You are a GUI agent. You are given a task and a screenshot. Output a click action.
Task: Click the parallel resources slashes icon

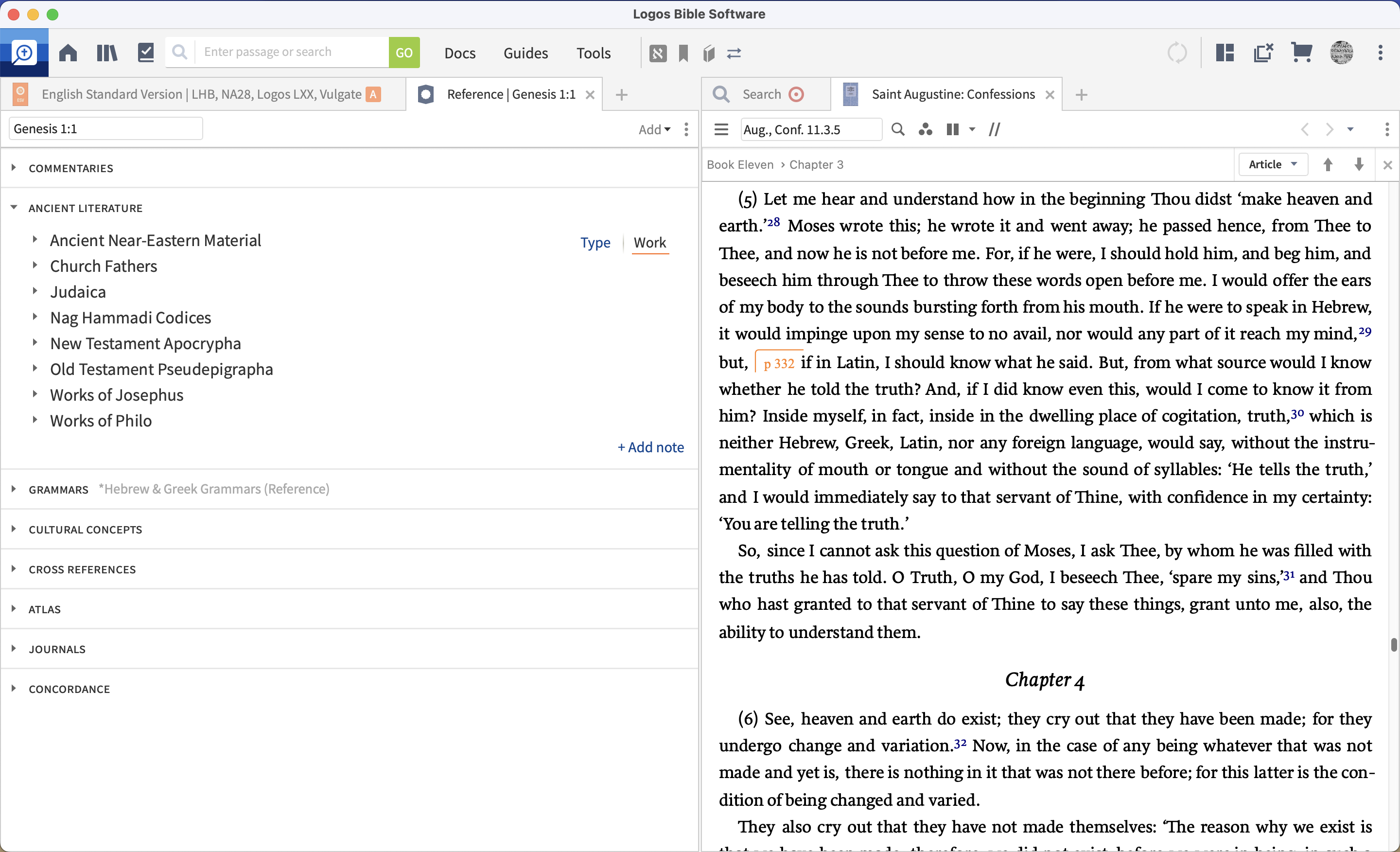(994, 129)
